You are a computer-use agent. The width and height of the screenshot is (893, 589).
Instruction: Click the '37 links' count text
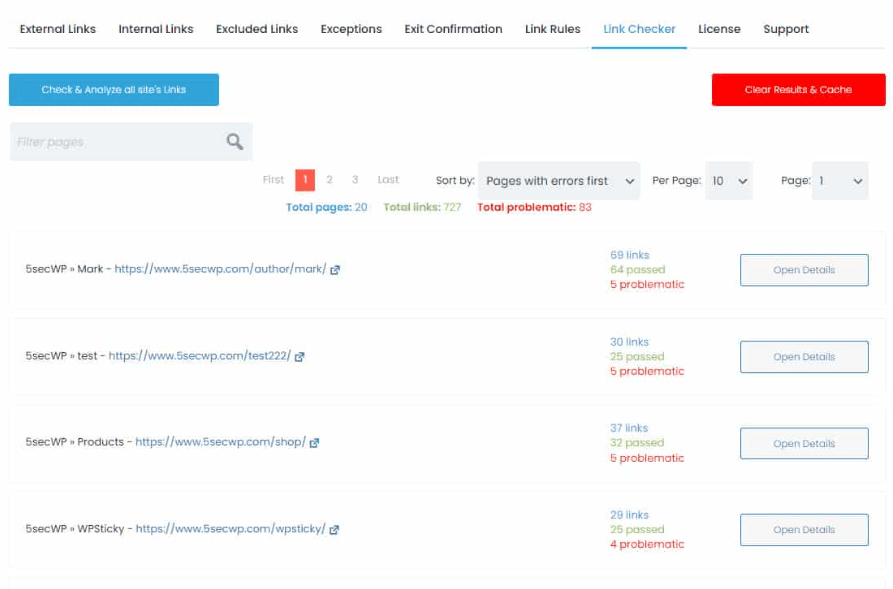click(629, 428)
